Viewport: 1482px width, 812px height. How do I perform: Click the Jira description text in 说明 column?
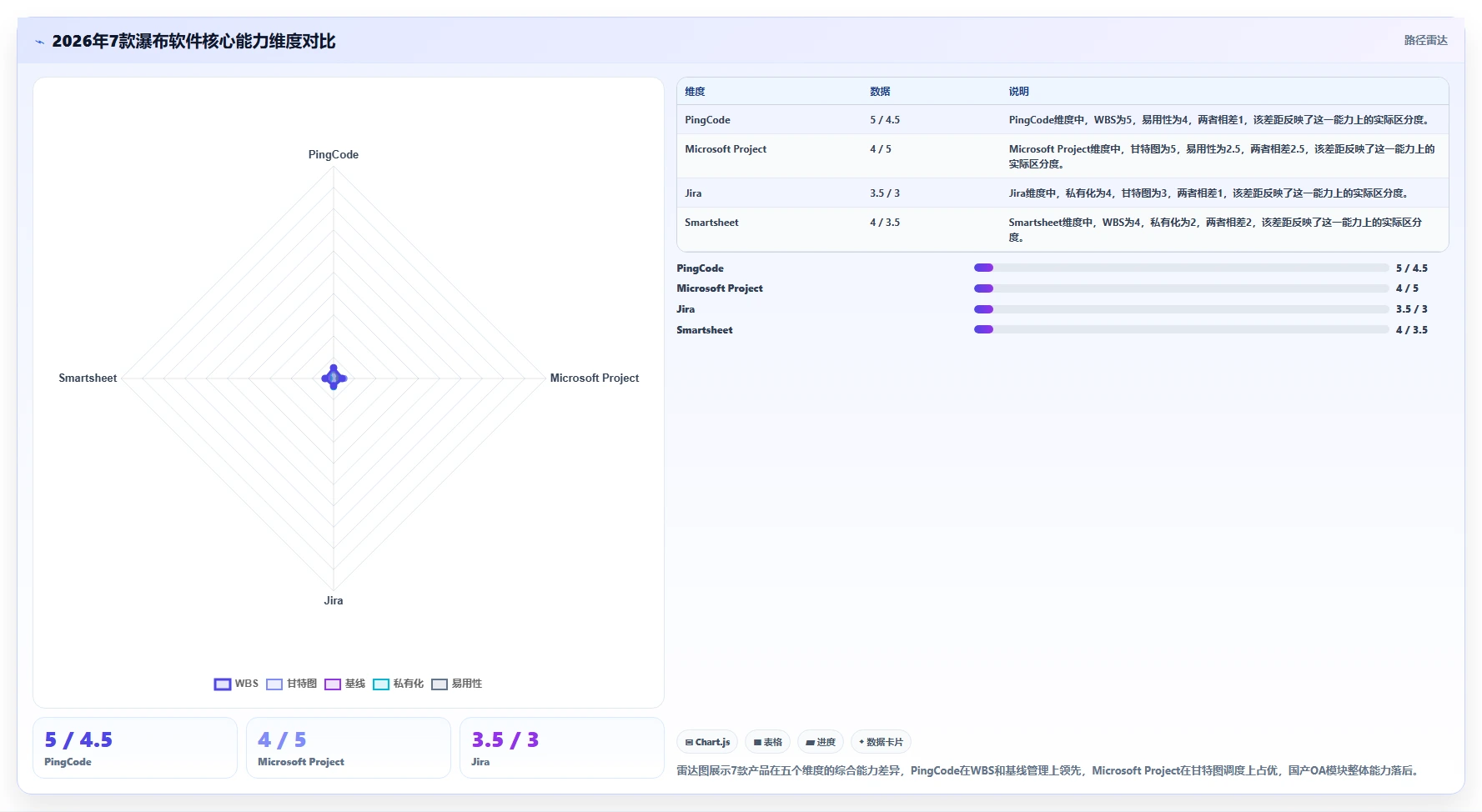[x=1210, y=193]
